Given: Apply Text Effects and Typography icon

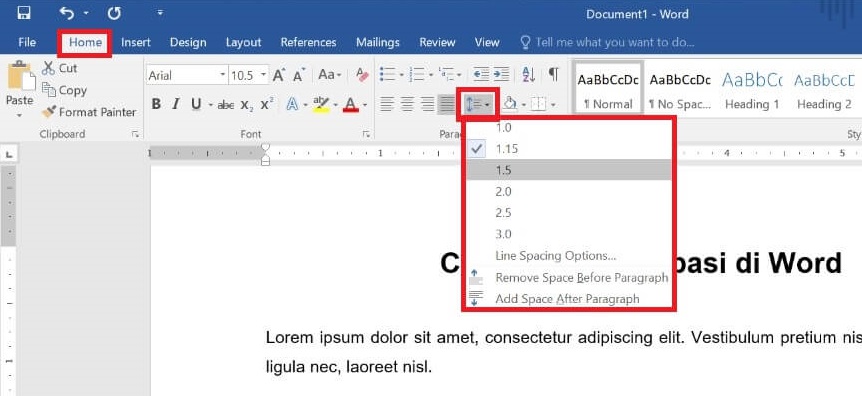Looking at the screenshot, I should pyautogui.click(x=292, y=104).
